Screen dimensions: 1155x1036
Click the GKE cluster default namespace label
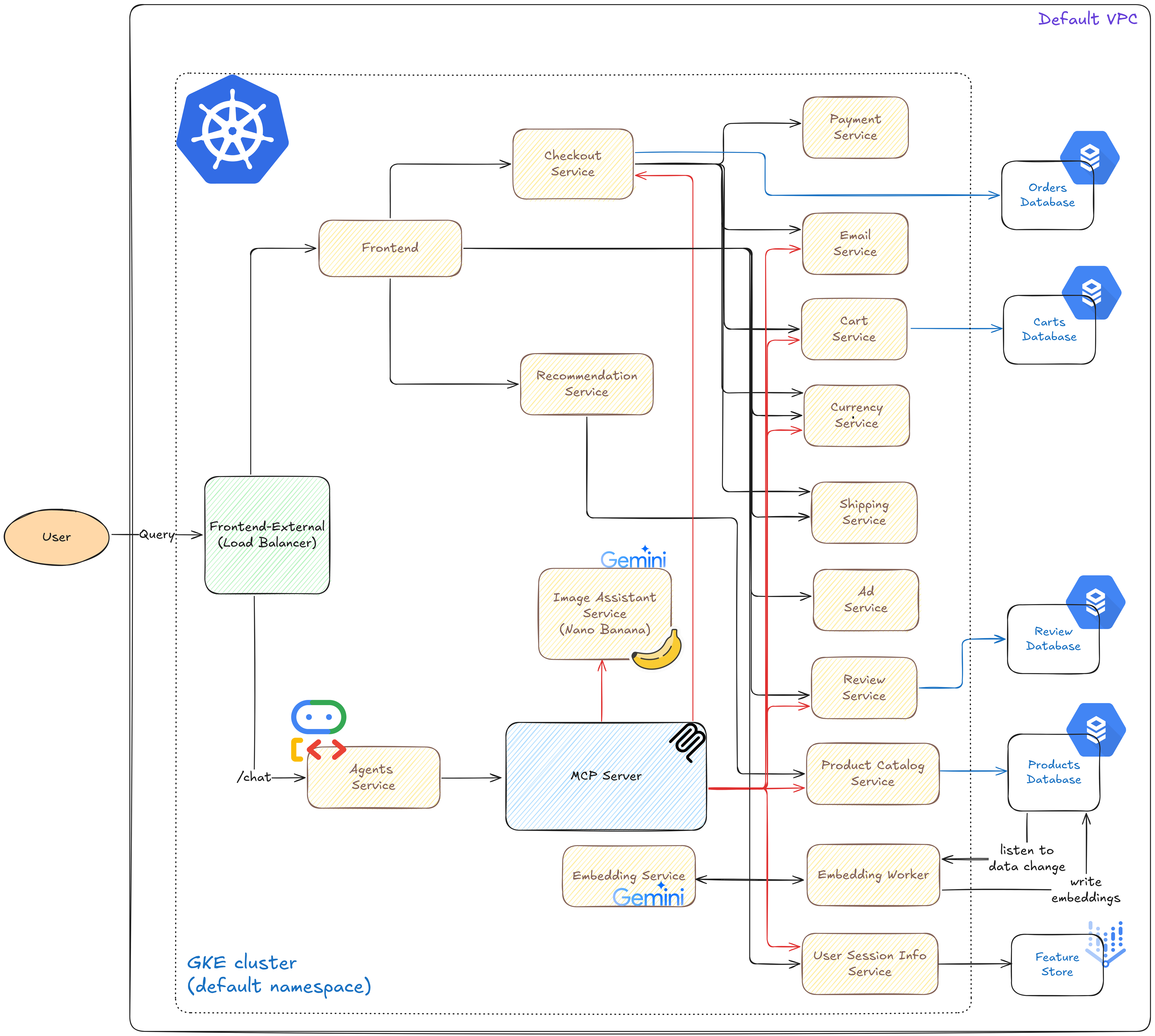tap(279, 975)
